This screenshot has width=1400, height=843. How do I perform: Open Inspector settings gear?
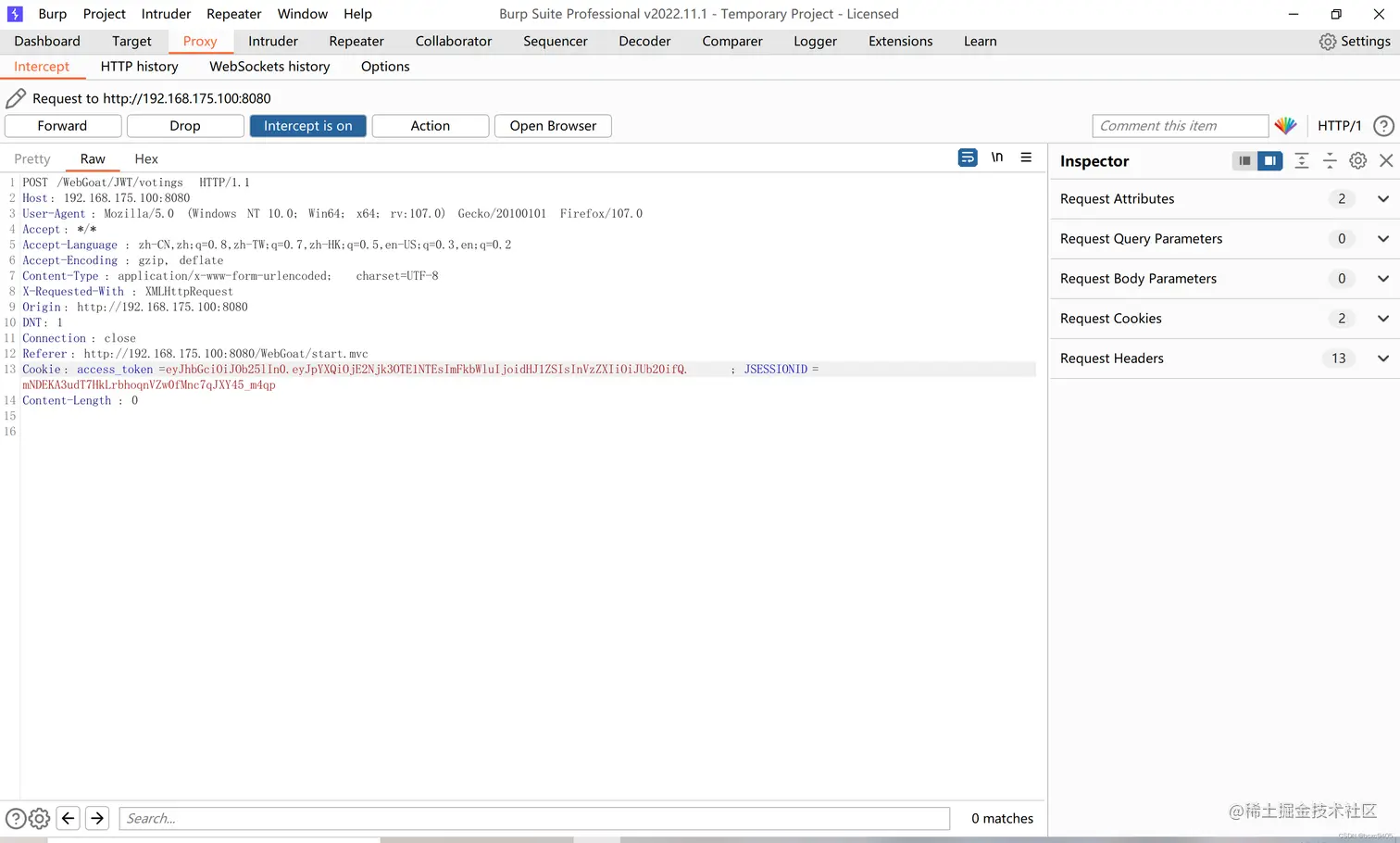pyautogui.click(x=1358, y=161)
